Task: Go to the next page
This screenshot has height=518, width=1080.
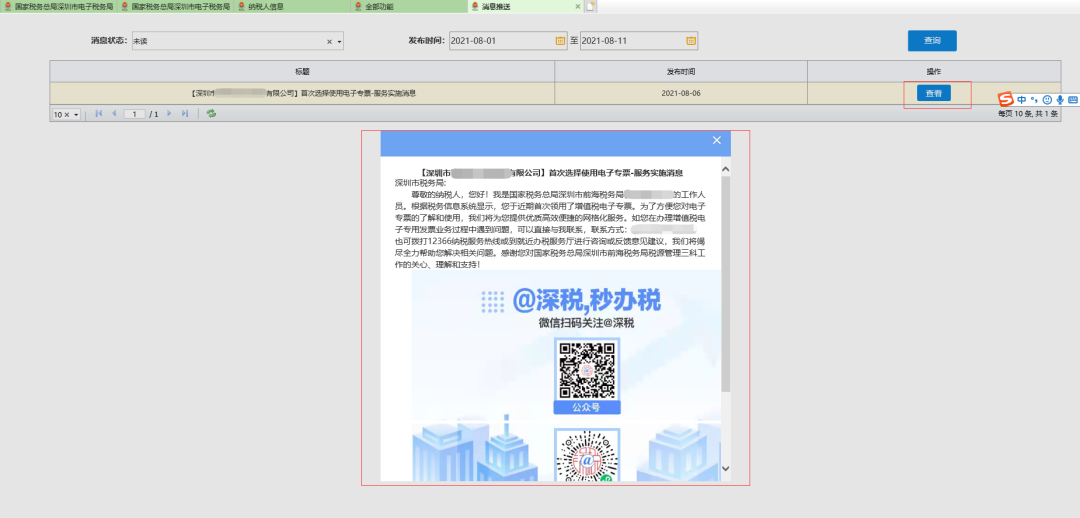Action: 169,114
